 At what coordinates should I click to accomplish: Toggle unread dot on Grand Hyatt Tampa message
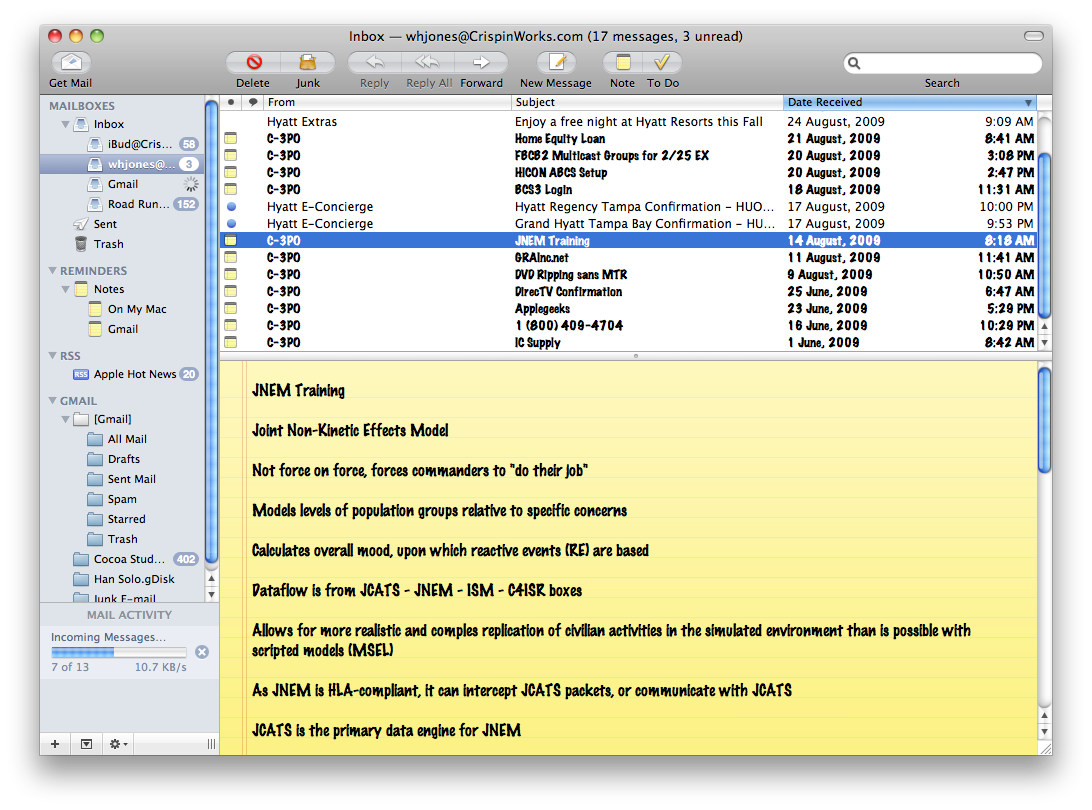[x=231, y=224]
